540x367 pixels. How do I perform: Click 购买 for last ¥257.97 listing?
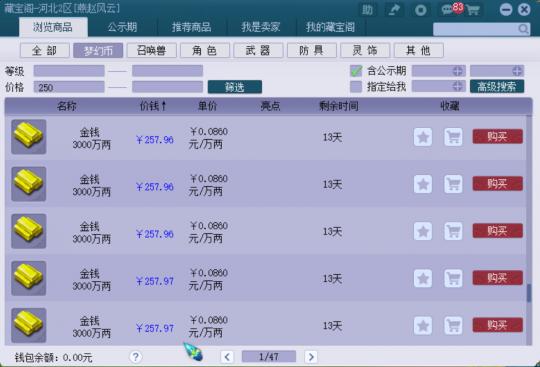497,325
